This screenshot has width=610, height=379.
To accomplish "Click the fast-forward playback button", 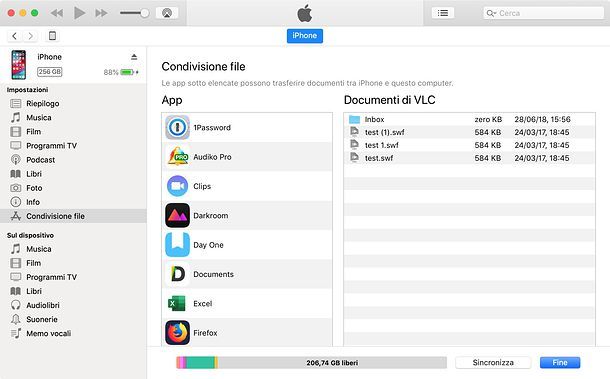I will point(101,13).
